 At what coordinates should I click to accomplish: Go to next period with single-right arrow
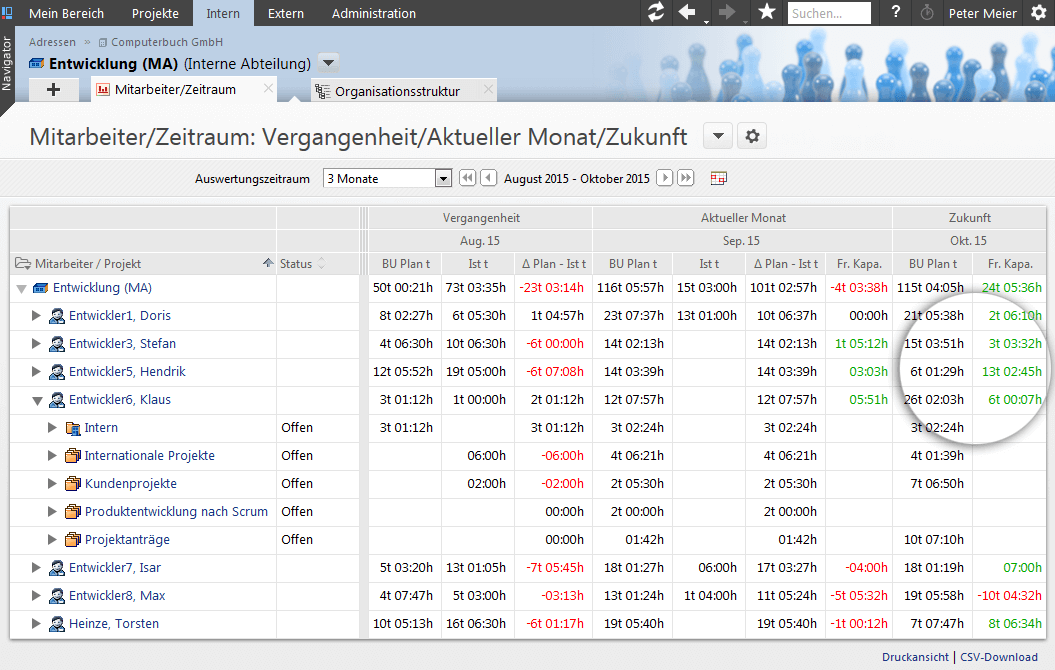(664, 178)
